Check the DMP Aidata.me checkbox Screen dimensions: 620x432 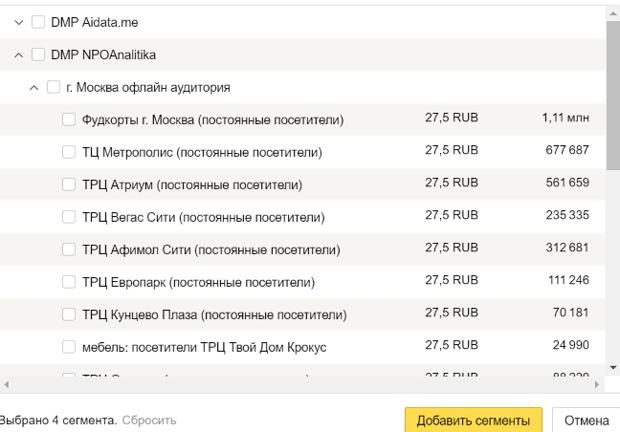[x=38, y=22]
